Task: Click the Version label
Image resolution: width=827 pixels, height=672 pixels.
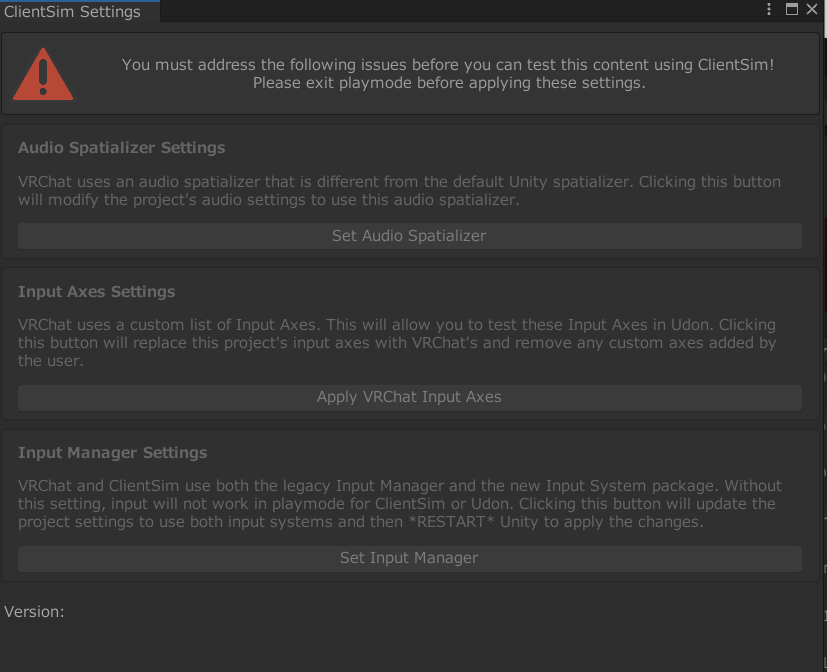Action: click(34, 611)
